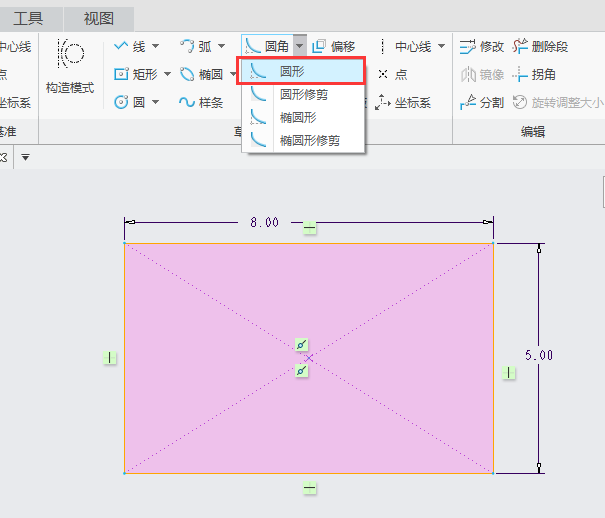Switch to the 视图 ribbon tab

(99, 19)
